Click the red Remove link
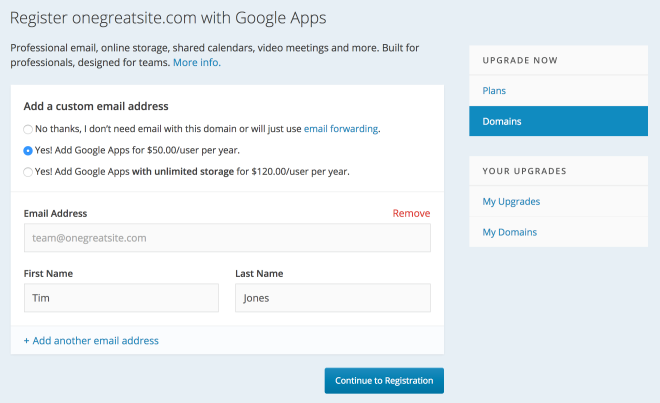The image size is (660, 403). click(411, 213)
